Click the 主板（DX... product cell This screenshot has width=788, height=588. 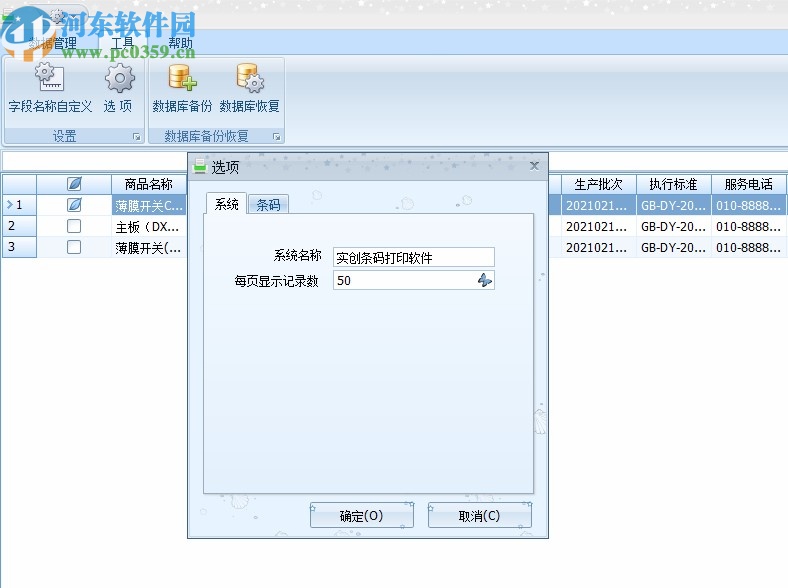pos(149,227)
